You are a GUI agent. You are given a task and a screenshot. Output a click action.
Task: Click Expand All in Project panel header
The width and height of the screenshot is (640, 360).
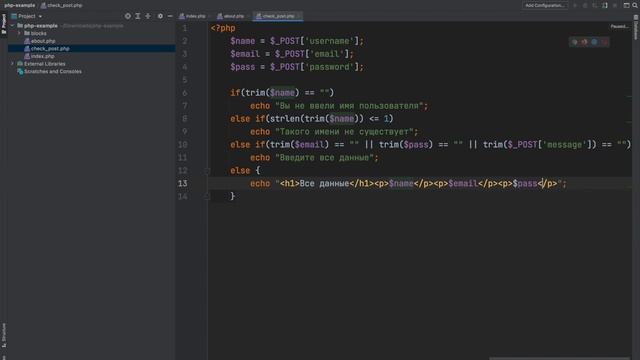click(x=138, y=16)
